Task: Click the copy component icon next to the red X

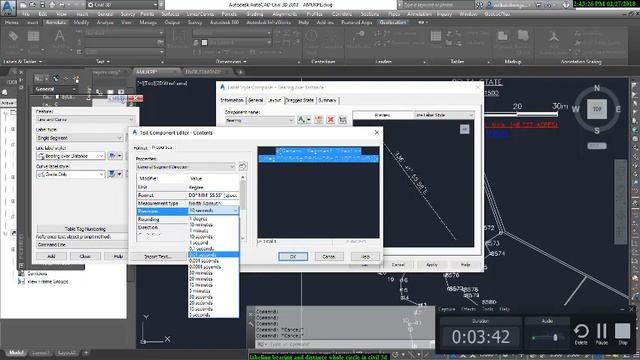Action: point(319,120)
